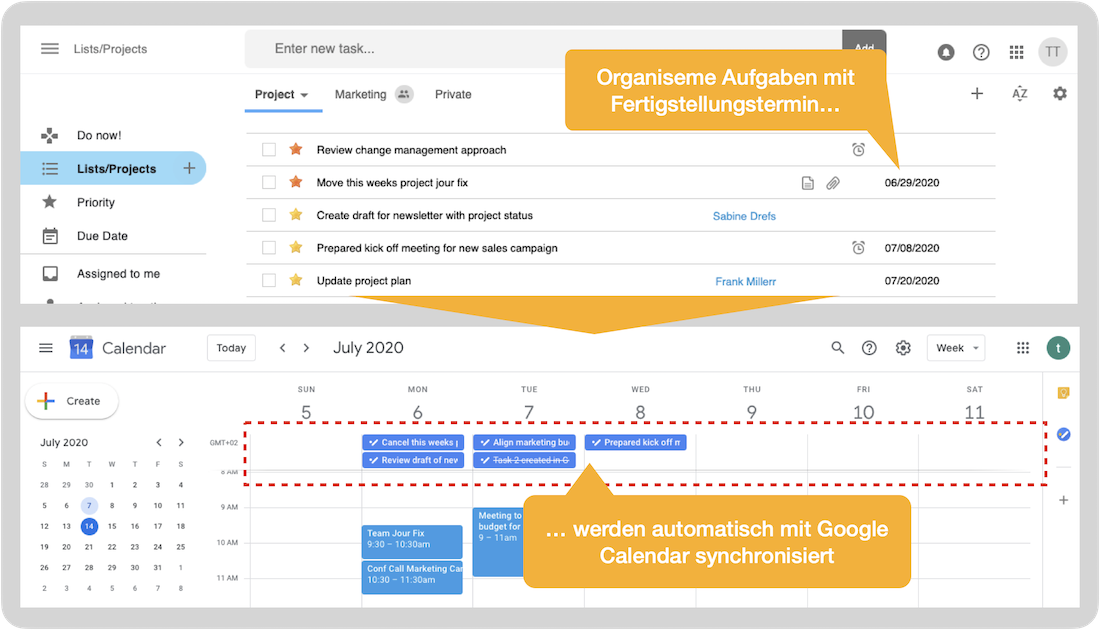Open Align marketing bu all-day task
Image resolution: width=1100 pixels, height=630 pixels.
524,443
